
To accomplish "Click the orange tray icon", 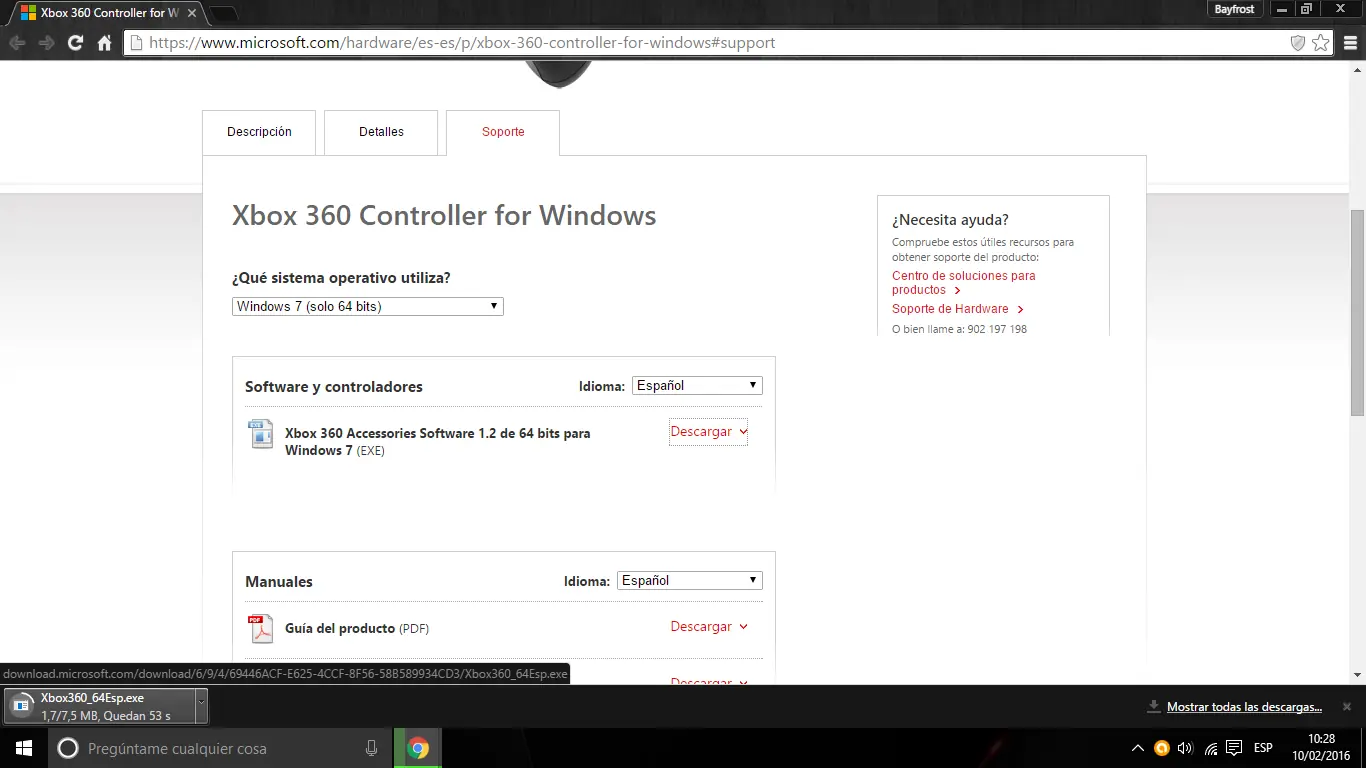I will tap(1161, 748).
